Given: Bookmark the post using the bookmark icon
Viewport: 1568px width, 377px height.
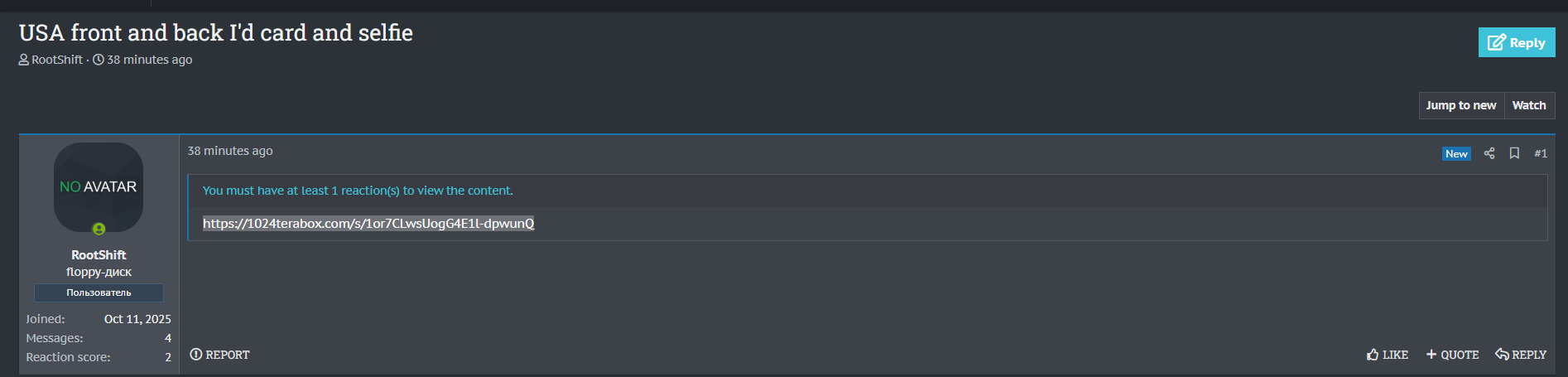Looking at the screenshot, I should 1514,153.
